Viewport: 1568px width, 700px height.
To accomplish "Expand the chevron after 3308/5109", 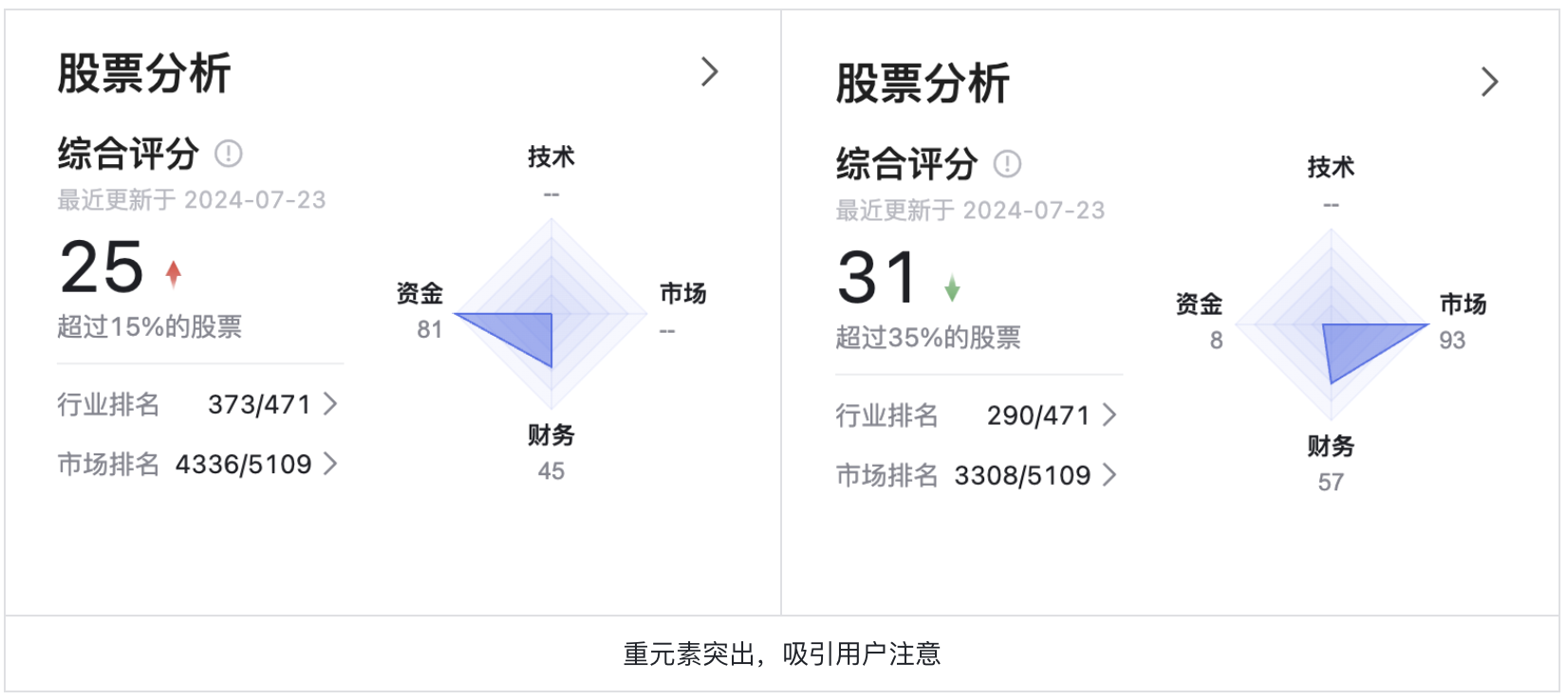I will click(x=1109, y=475).
